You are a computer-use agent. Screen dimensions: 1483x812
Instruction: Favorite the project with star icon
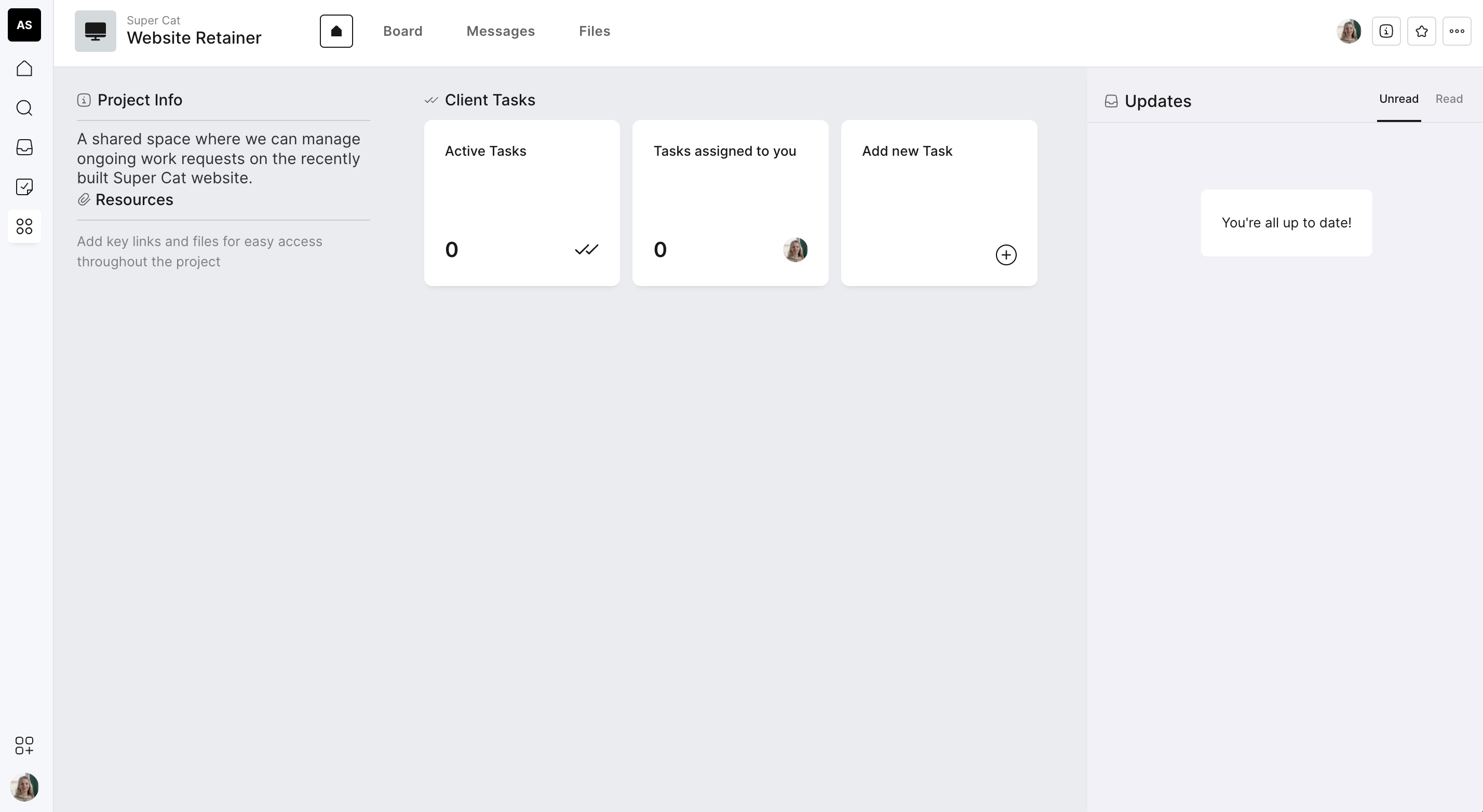pyautogui.click(x=1421, y=31)
